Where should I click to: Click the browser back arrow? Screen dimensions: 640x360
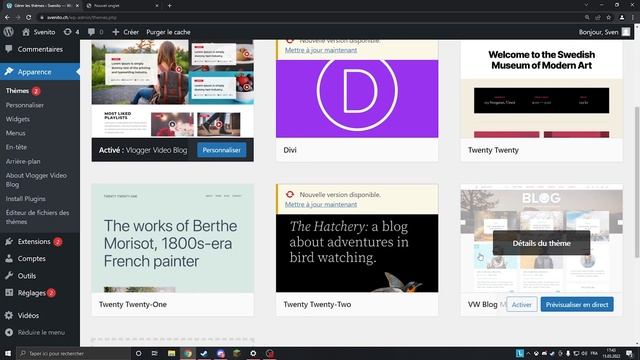click(7, 18)
